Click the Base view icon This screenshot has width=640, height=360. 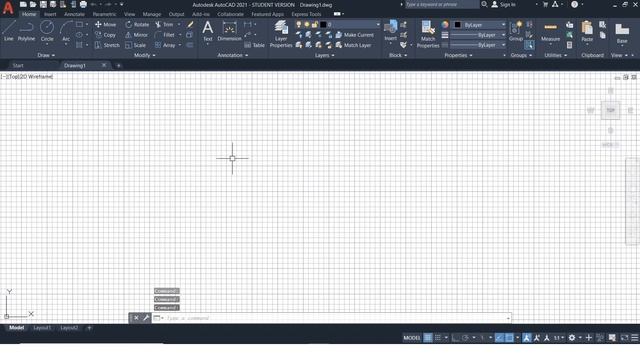coord(622,33)
